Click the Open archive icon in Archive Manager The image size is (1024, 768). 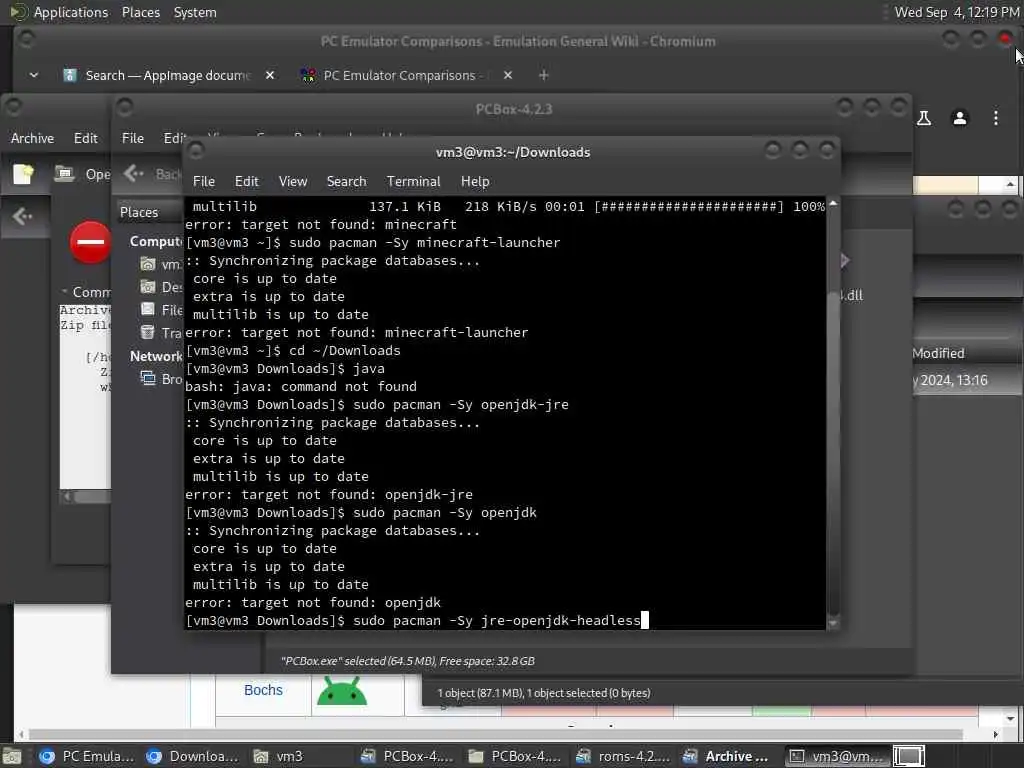(x=82, y=174)
